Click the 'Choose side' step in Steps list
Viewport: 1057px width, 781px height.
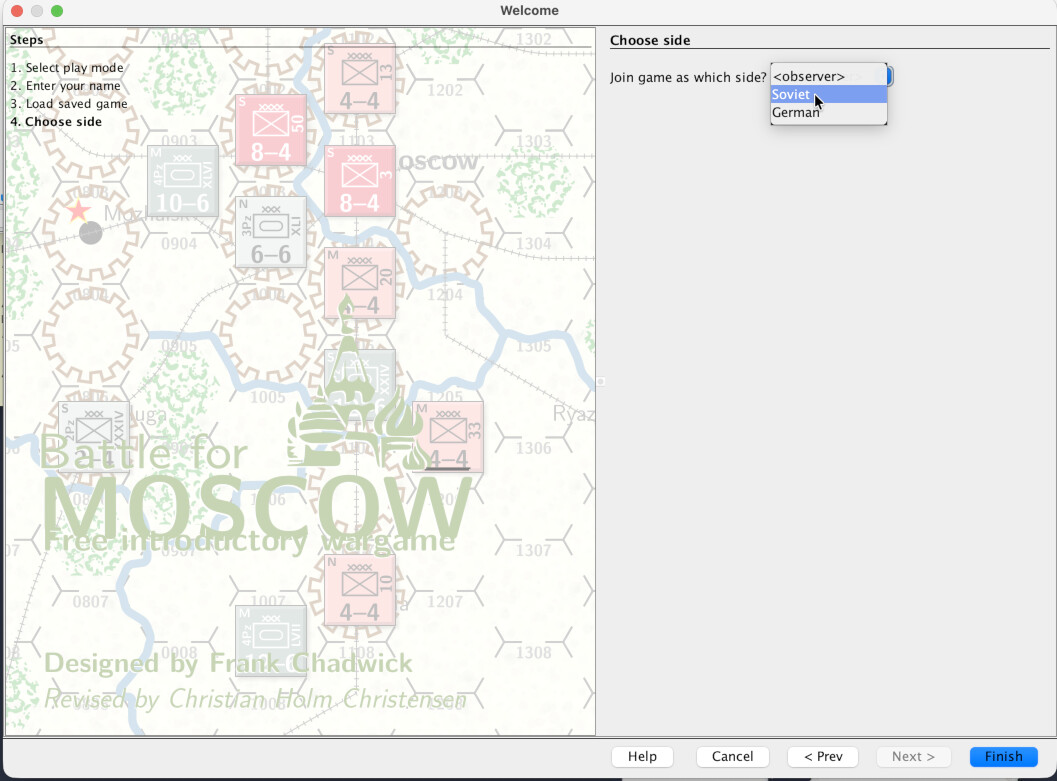(56, 122)
